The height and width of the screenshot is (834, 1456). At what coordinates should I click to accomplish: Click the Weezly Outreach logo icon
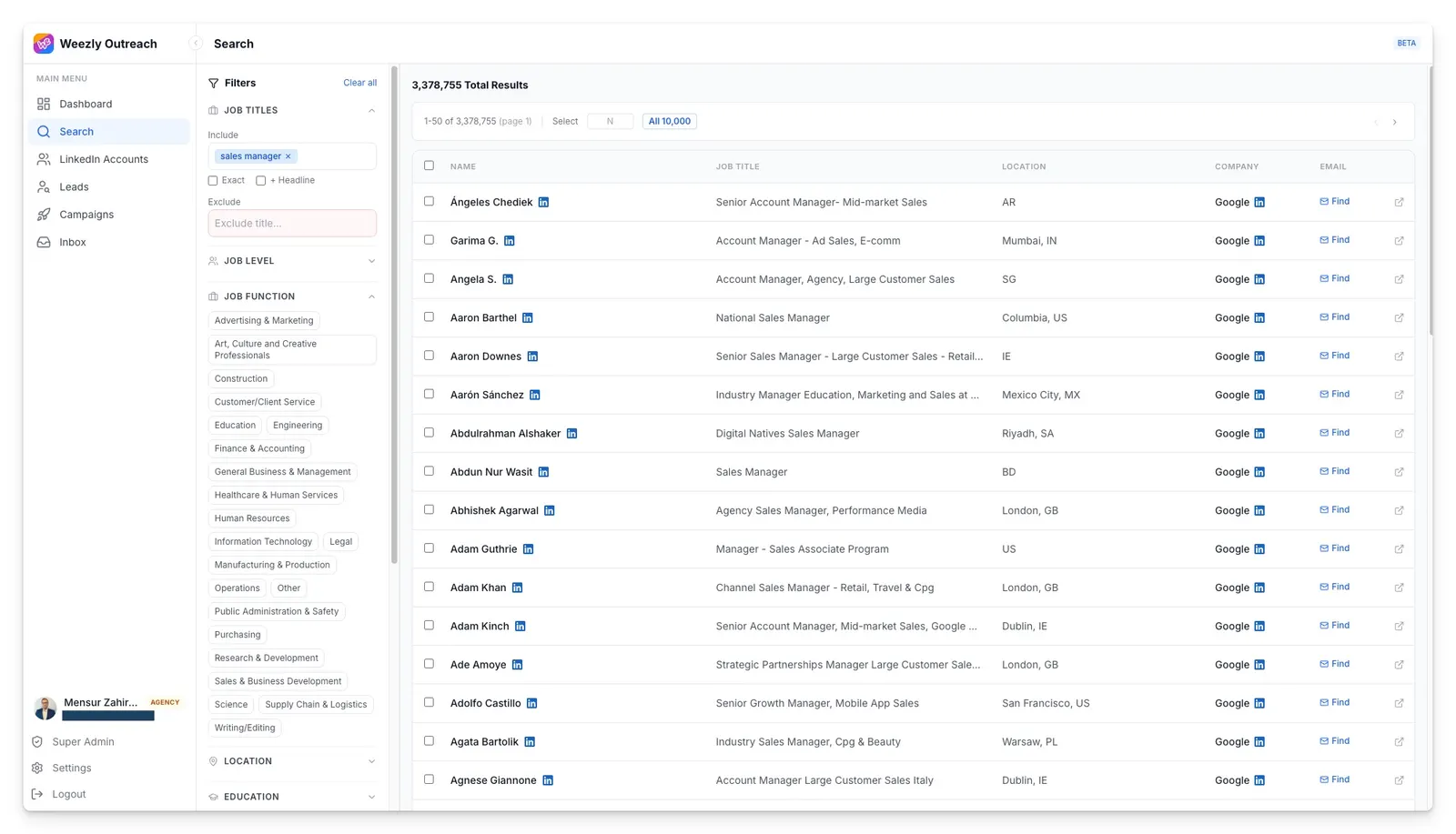pyautogui.click(x=44, y=44)
